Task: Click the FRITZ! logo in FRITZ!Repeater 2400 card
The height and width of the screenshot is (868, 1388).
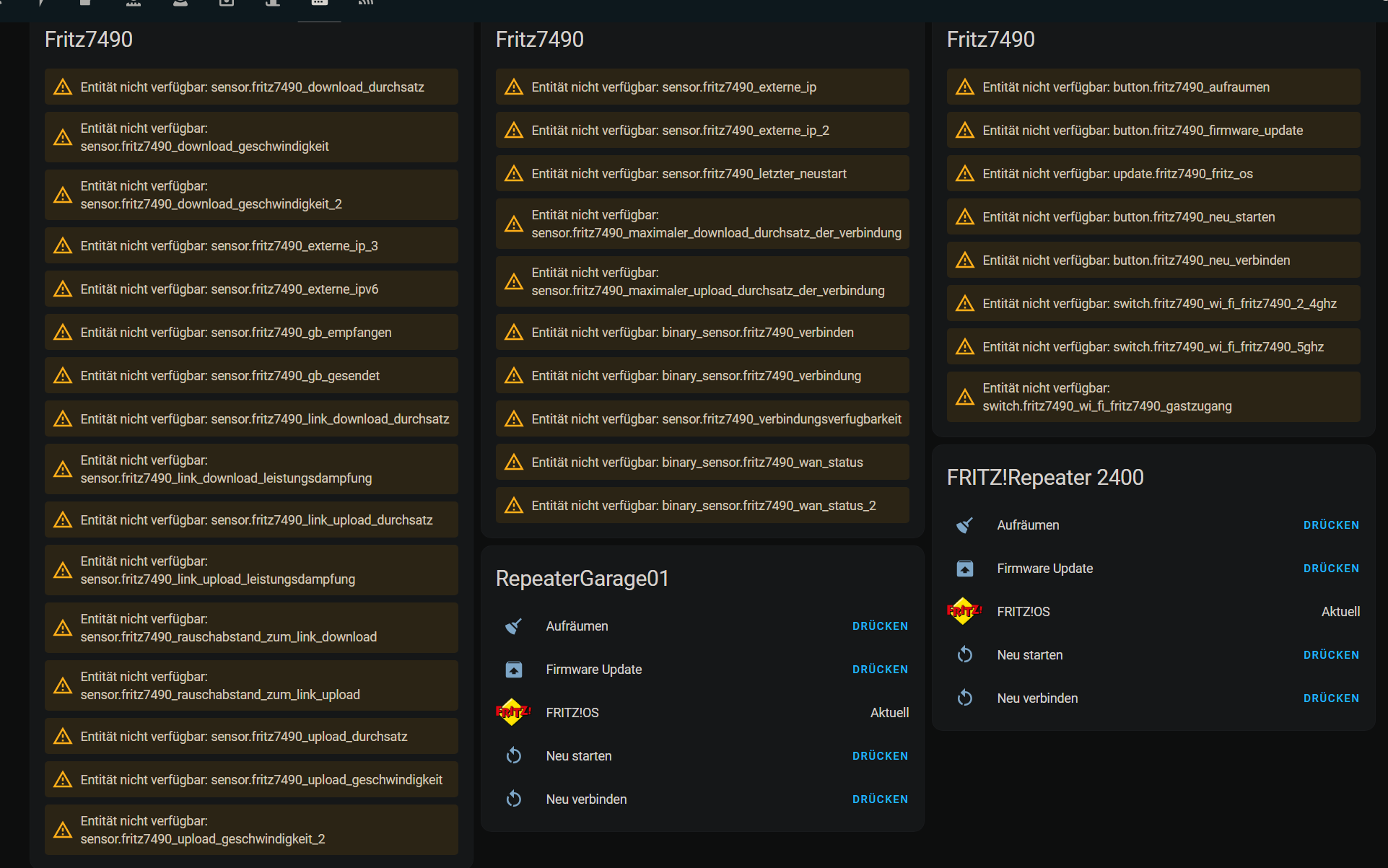Action: coord(964,611)
